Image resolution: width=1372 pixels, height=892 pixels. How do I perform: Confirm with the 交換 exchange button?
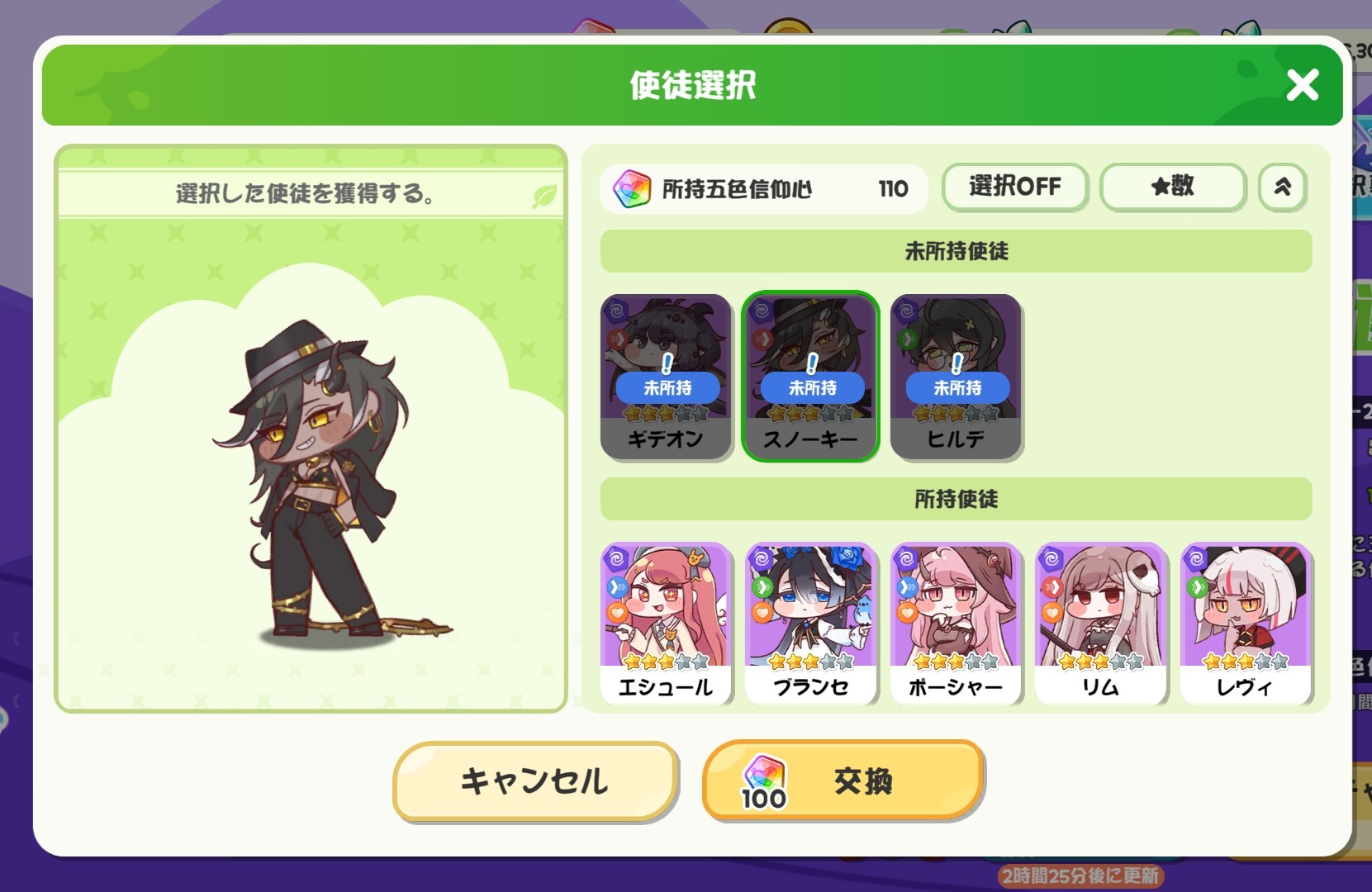click(x=843, y=780)
